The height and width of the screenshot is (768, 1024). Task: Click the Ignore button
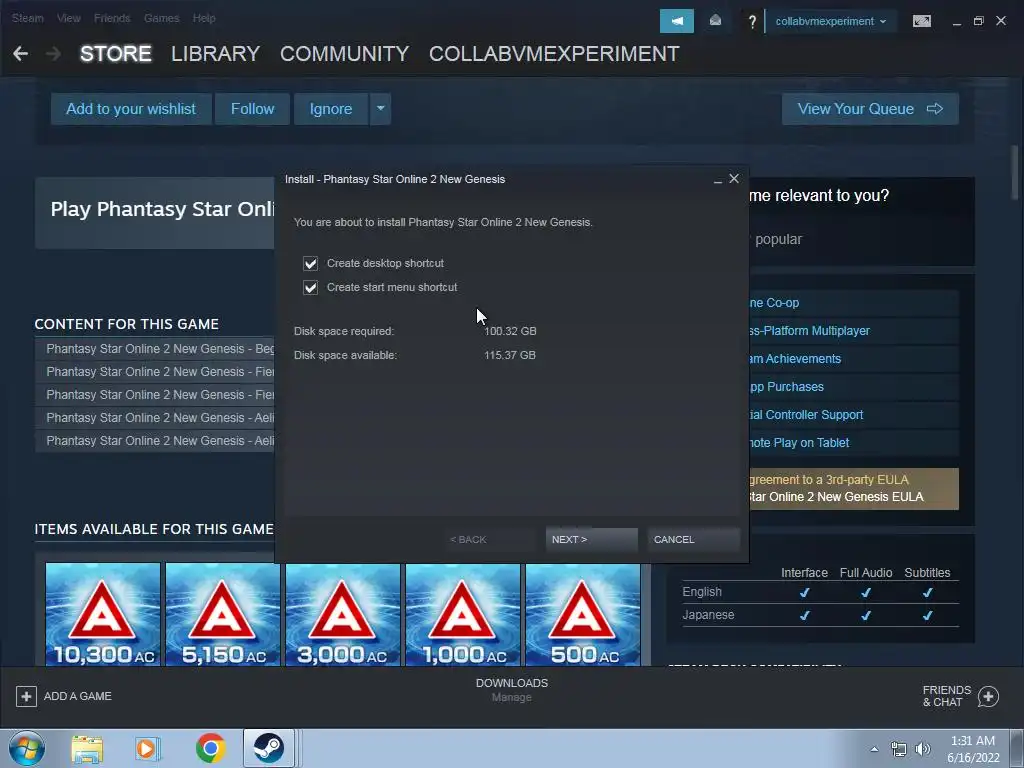[330, 108]
